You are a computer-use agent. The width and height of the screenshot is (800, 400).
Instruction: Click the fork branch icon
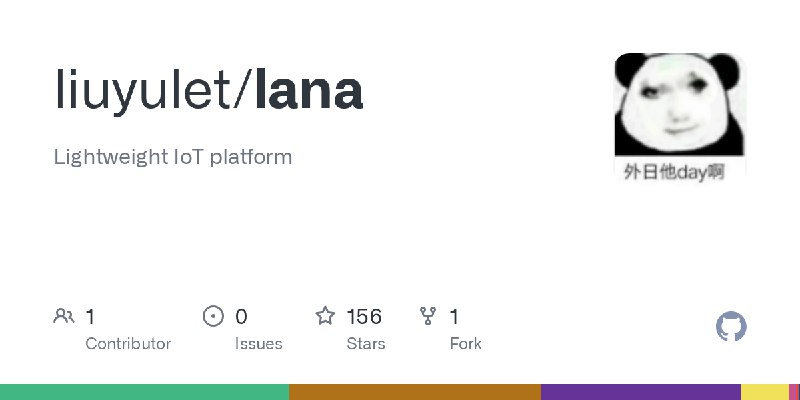click(428, 316)
